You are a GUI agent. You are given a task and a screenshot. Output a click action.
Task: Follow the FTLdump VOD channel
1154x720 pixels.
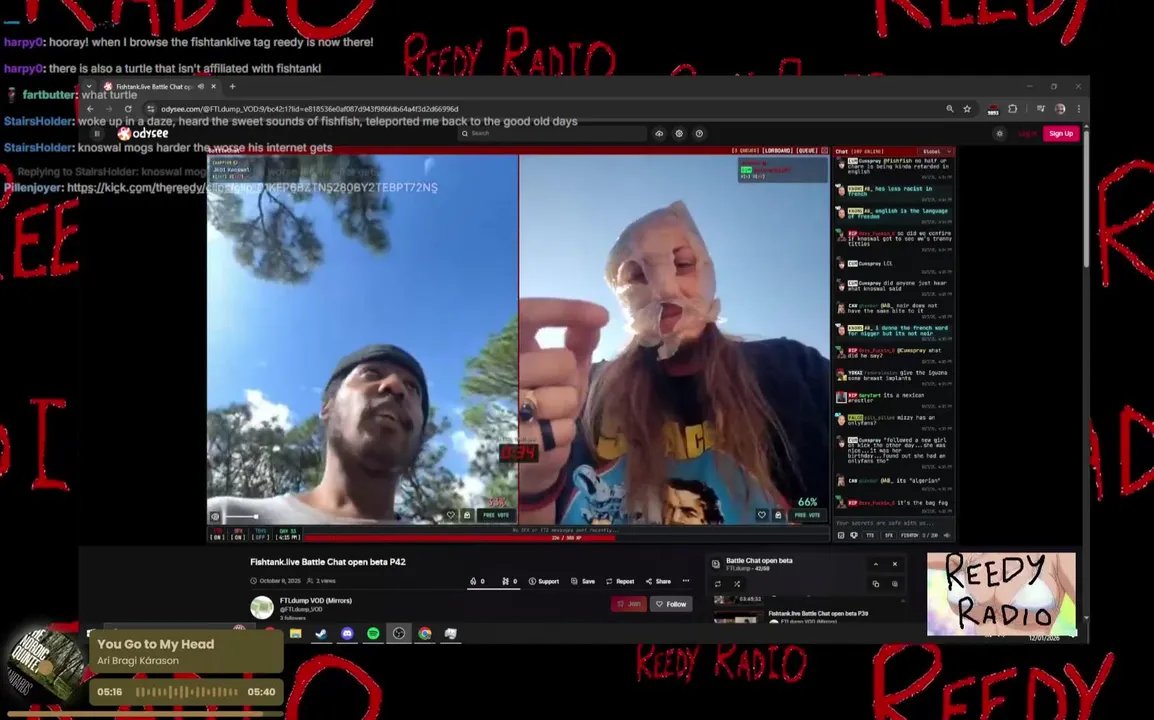coord(671,604)
